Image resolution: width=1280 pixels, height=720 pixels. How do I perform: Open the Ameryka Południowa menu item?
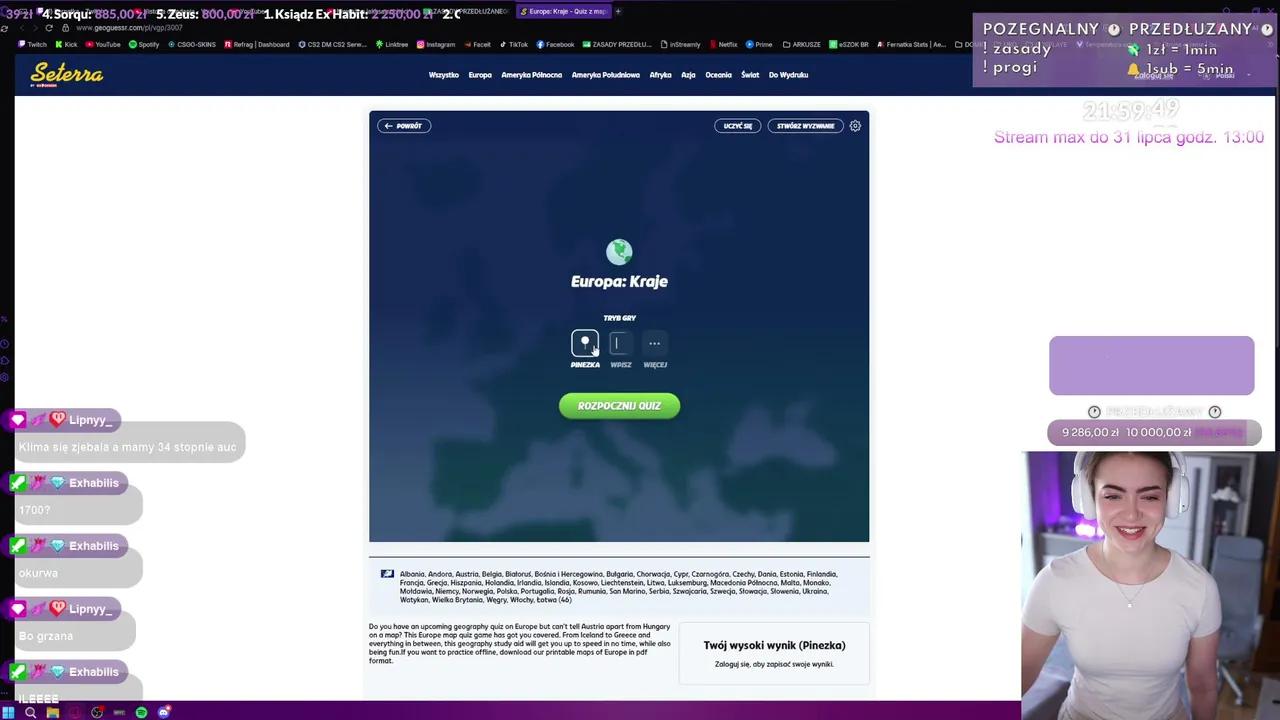click(606, 75)
